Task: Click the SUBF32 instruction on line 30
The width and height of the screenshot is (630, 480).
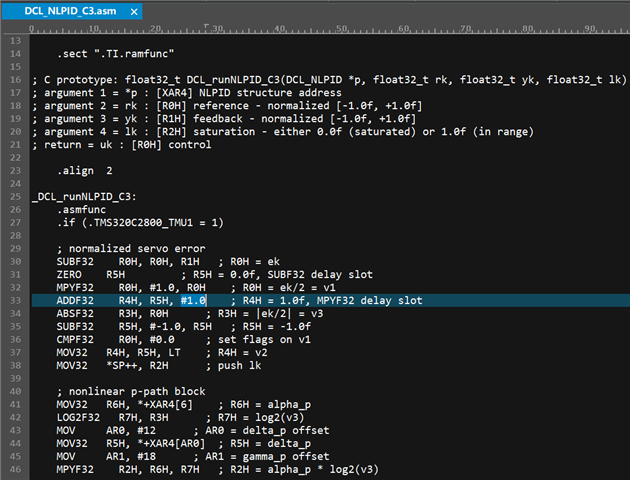Action: pyautogui.click(x=75, y=262)
